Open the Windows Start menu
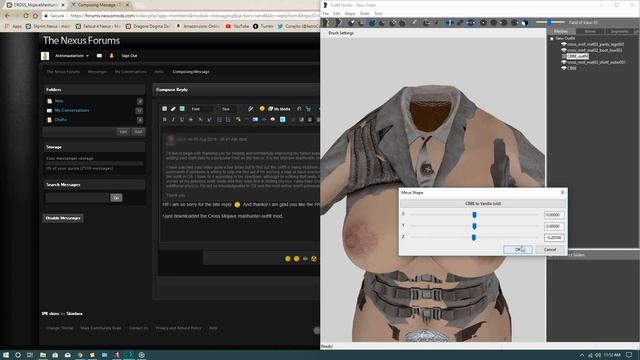The height and width of the screenshot is (360, 640). tap(6, 355)
